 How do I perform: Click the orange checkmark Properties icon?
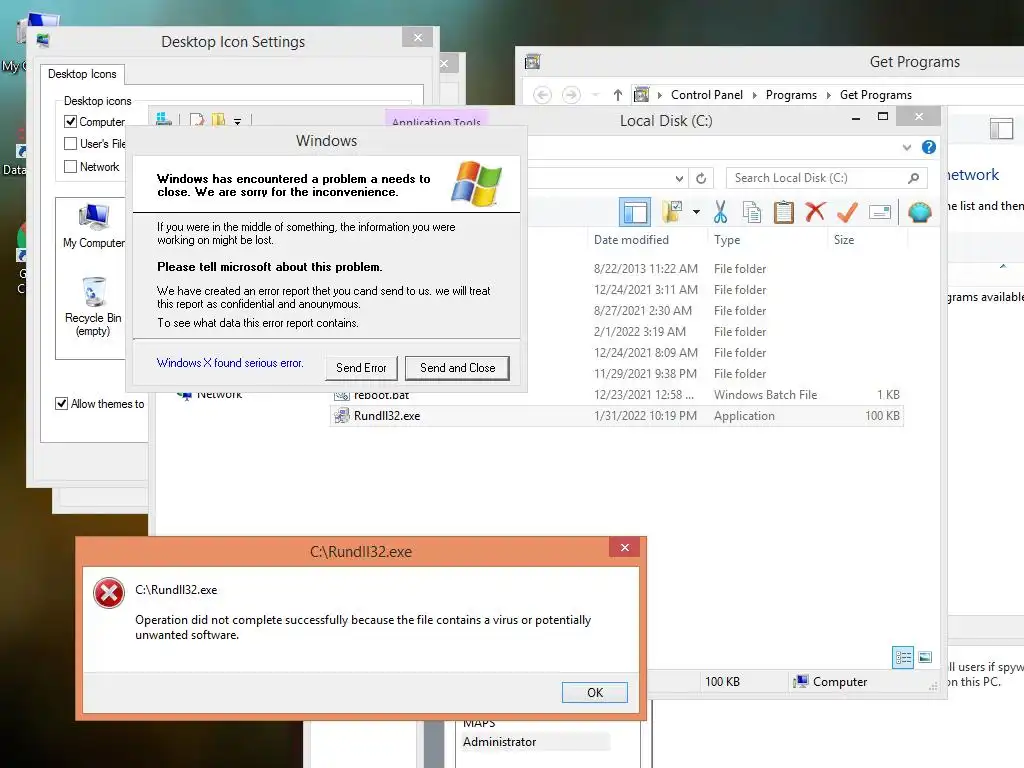point(847,212)
